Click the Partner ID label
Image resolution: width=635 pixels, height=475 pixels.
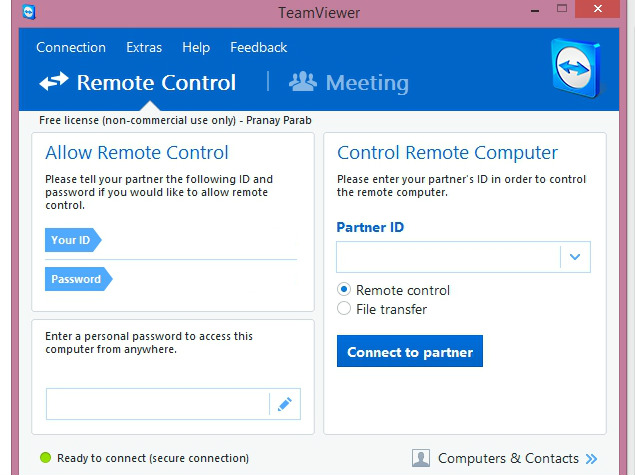370,227
